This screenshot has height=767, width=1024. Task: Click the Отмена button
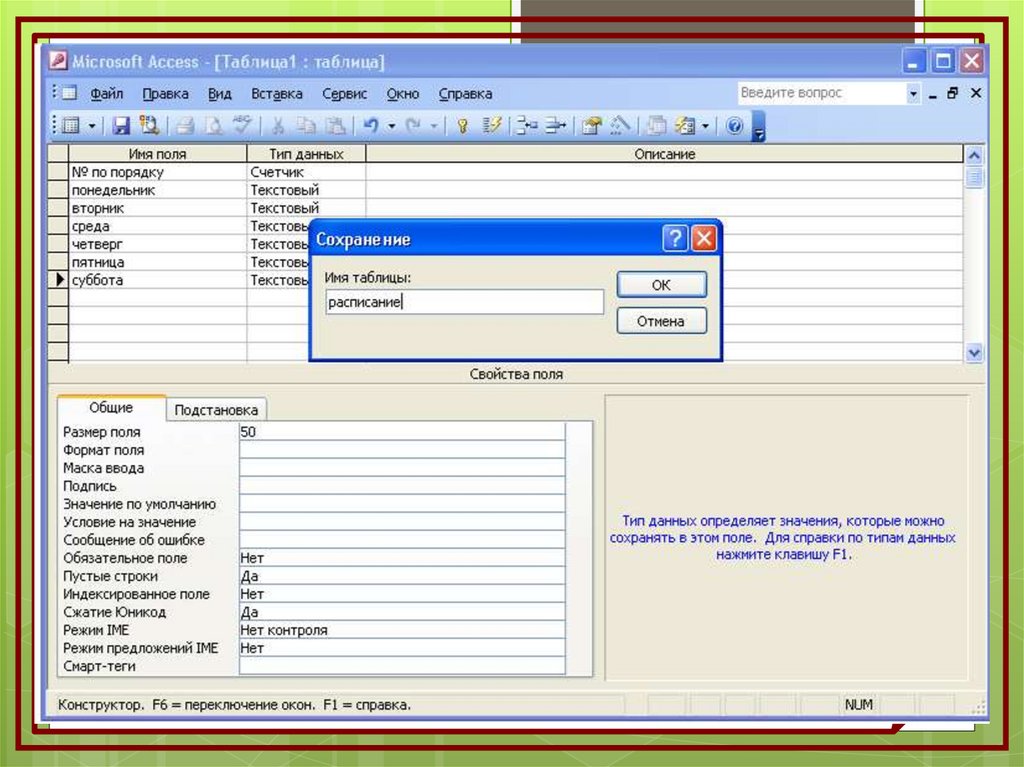click(661, 321)
